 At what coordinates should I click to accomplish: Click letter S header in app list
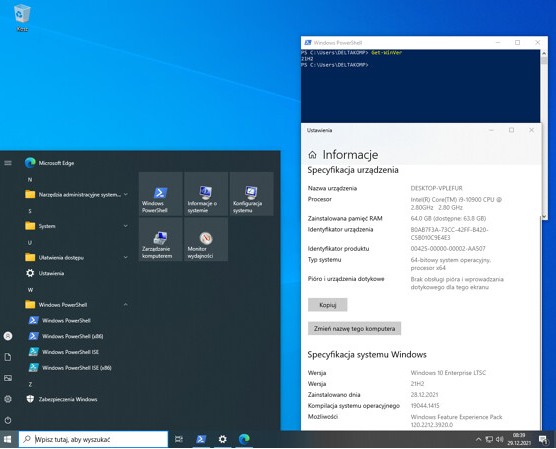point(30,211)
